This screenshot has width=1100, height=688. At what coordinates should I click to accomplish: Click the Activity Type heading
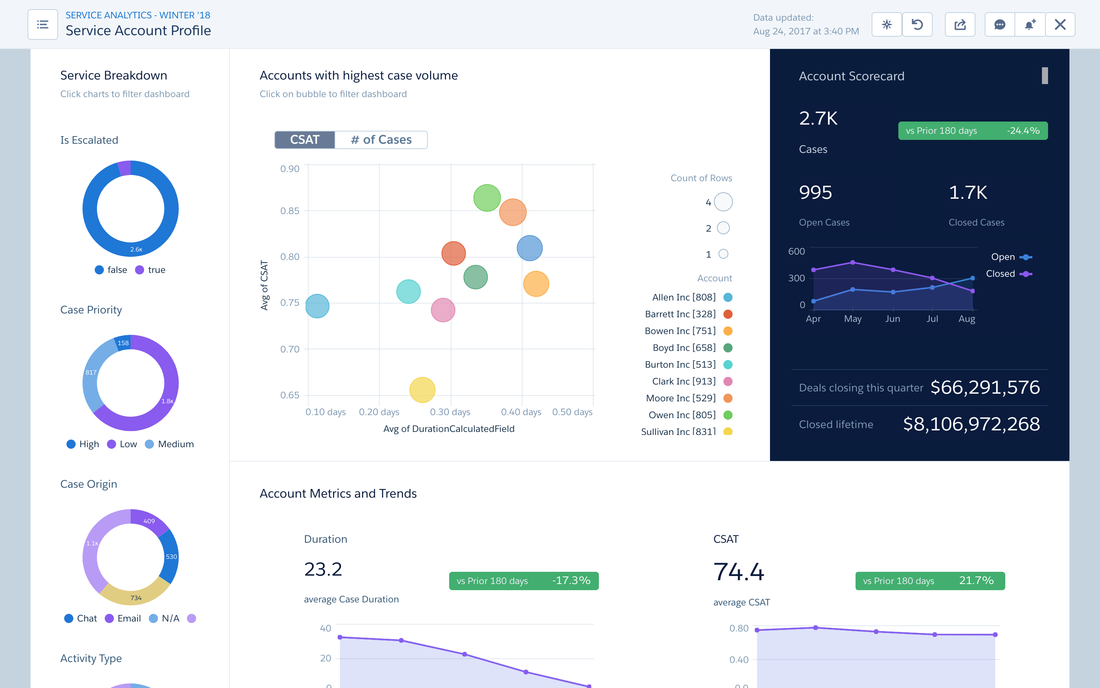91,658
